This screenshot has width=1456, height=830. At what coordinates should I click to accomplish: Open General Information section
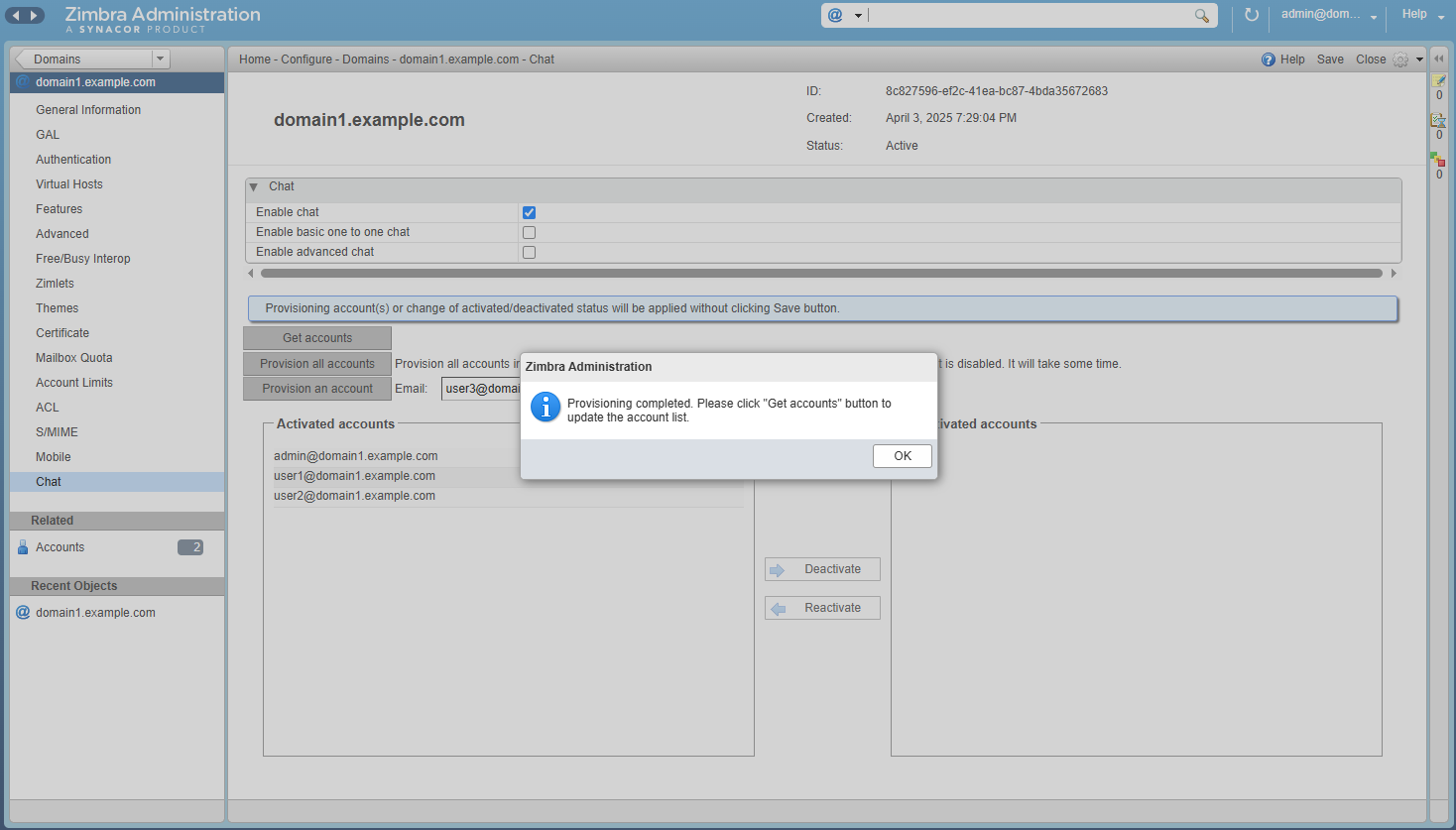point(88,110)
